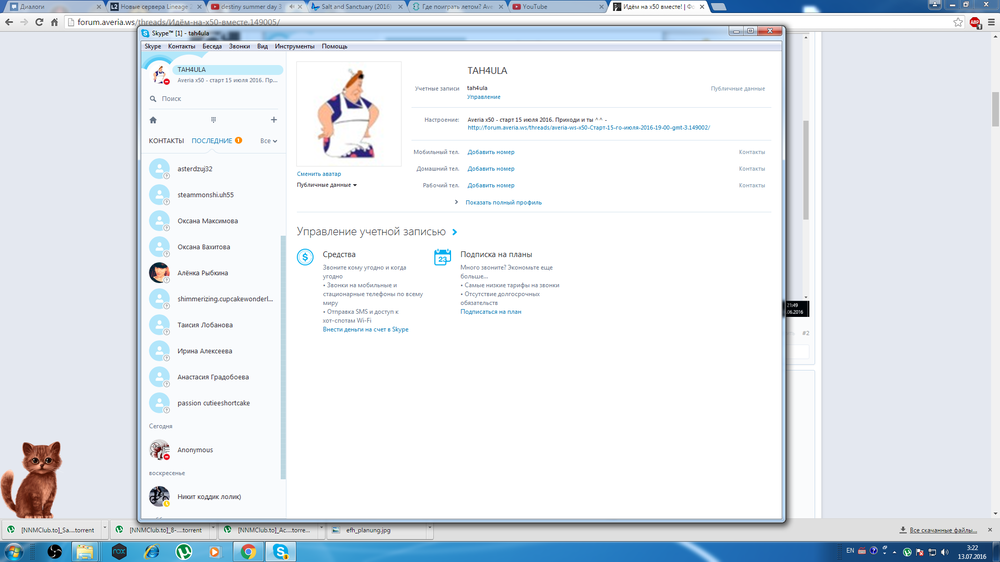The image size is (1000, 562).
Task: Click the plus icon to add contact
Action: pyautogui.click(x=274, y=120)
